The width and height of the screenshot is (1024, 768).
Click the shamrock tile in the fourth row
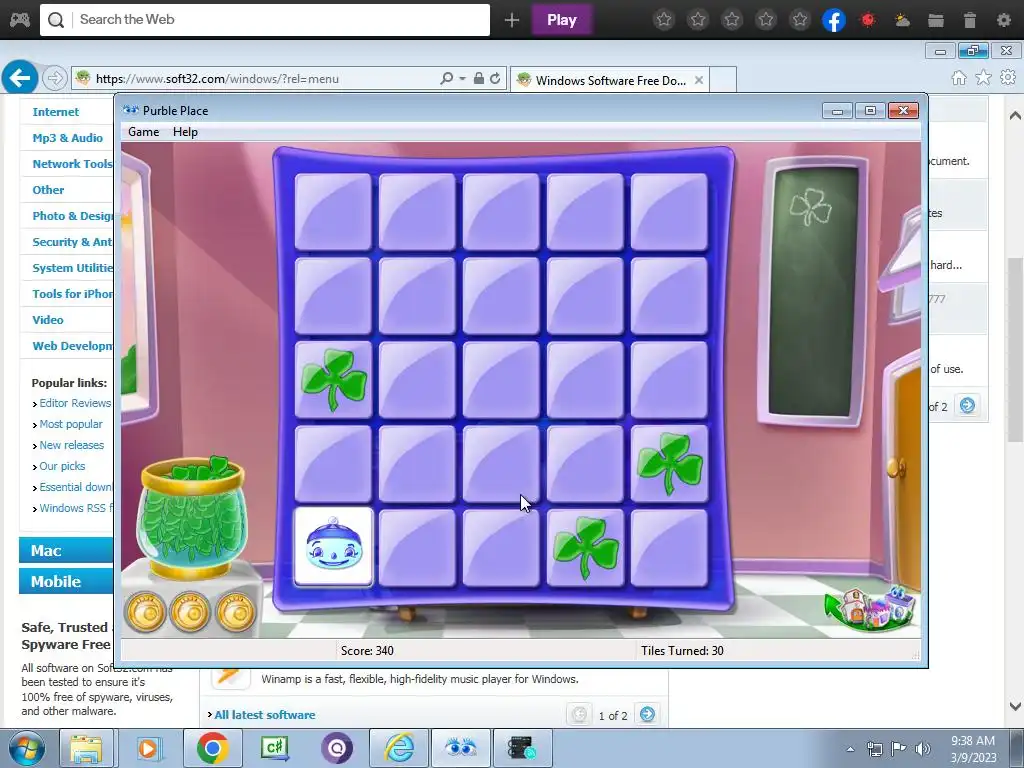click(669, 464)
